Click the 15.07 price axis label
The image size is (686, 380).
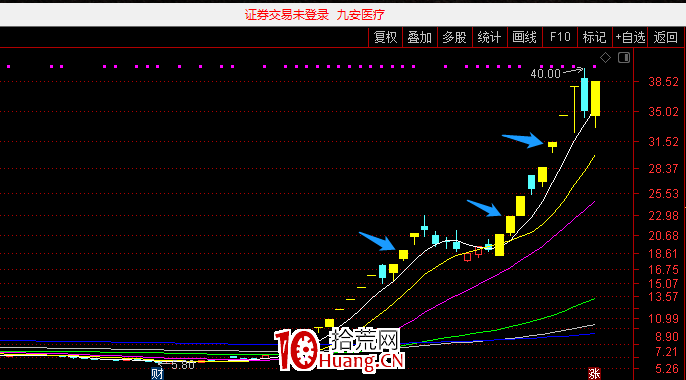(x=663, y=284)
